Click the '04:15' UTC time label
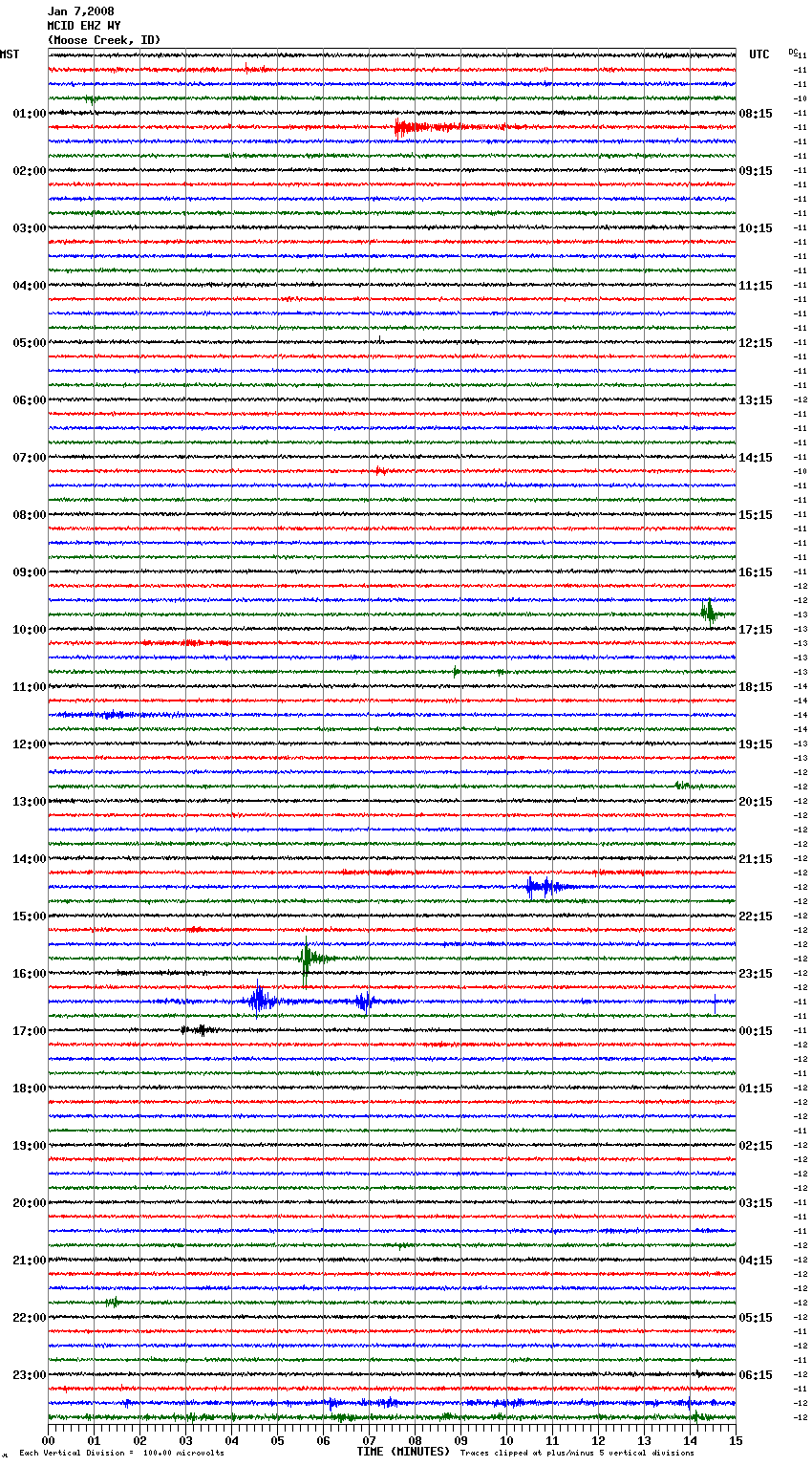 coord(756,1261)
